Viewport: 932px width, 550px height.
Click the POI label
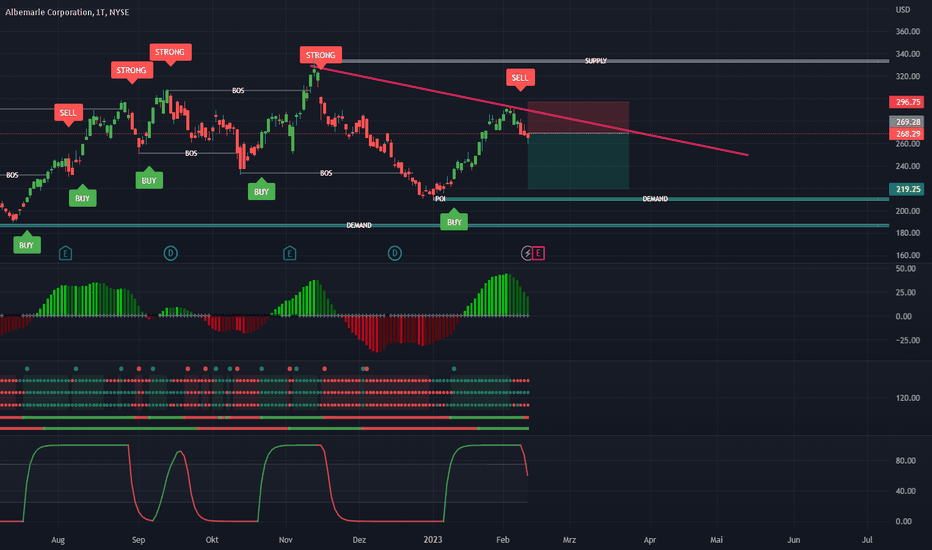click(x=440, y=199)
